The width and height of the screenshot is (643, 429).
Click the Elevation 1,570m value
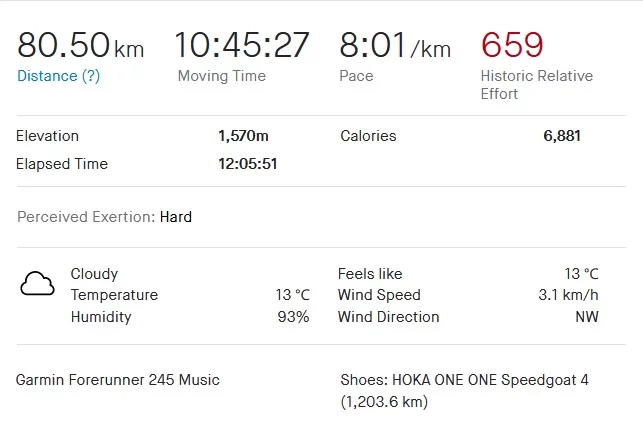tap(243, 136)
